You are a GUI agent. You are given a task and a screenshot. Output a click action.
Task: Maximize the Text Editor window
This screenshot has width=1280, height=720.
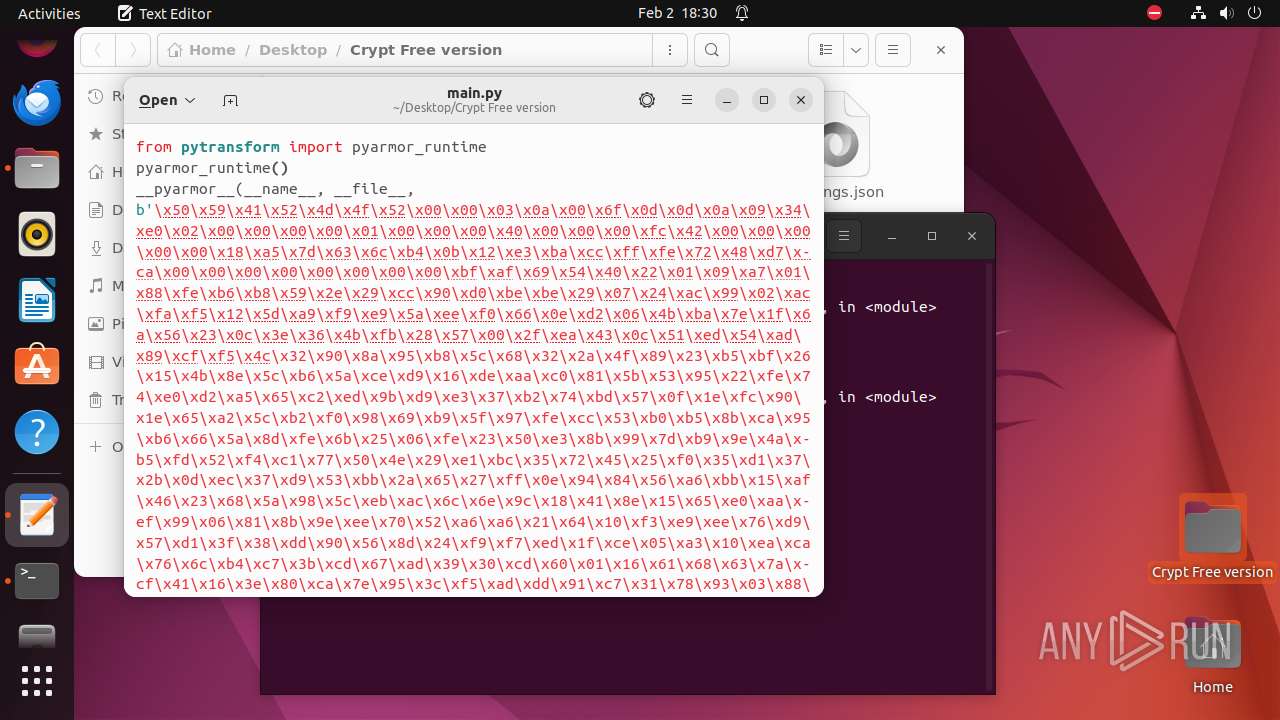pos(764,100)
